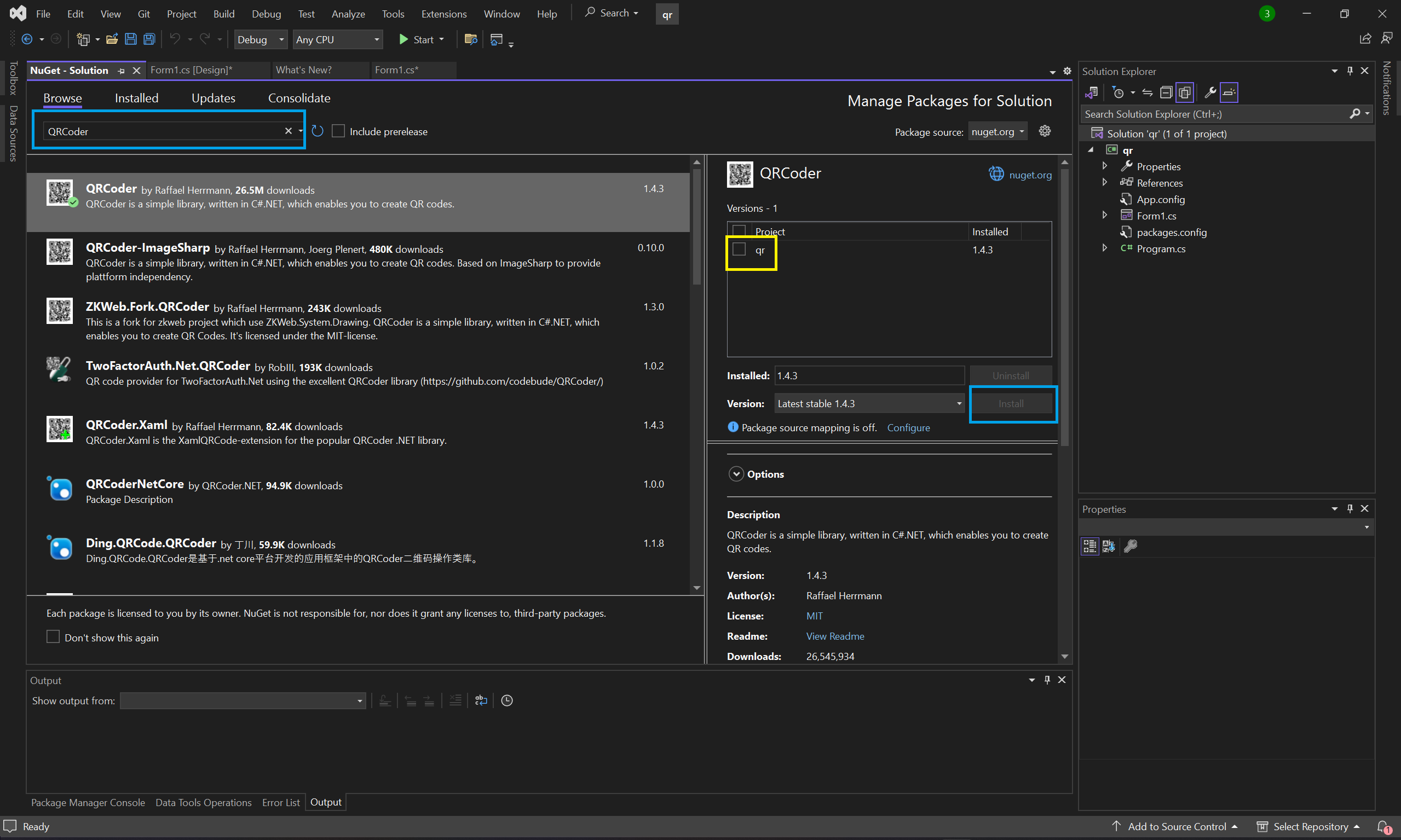The height and width of the screenshot is (840, 1401).
Task: Click the Undo arrow icon
Action: click(x=175, y=39)
